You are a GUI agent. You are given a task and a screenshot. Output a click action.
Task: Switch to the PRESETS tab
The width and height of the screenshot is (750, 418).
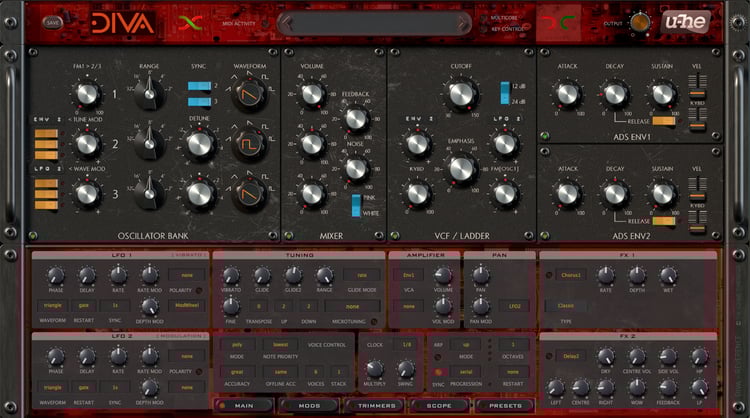pos(505,406)
